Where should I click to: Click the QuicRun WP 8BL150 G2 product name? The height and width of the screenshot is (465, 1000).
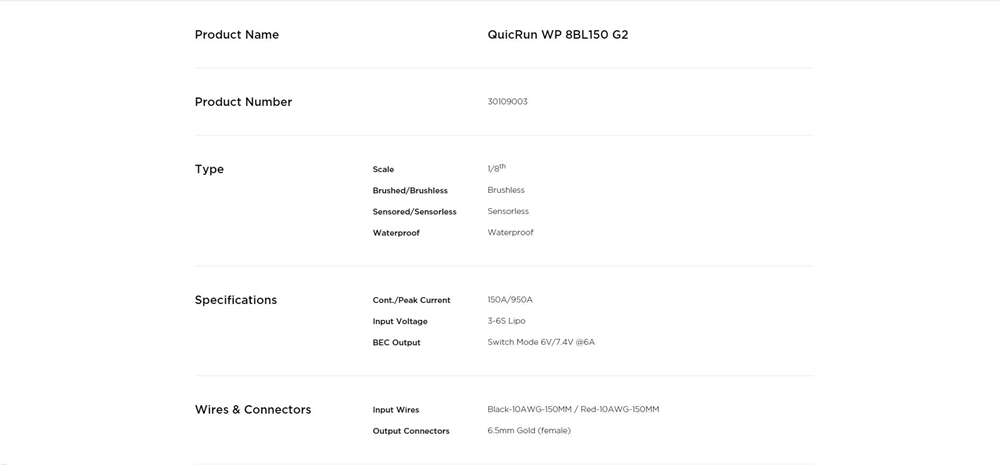click(557, 35)
